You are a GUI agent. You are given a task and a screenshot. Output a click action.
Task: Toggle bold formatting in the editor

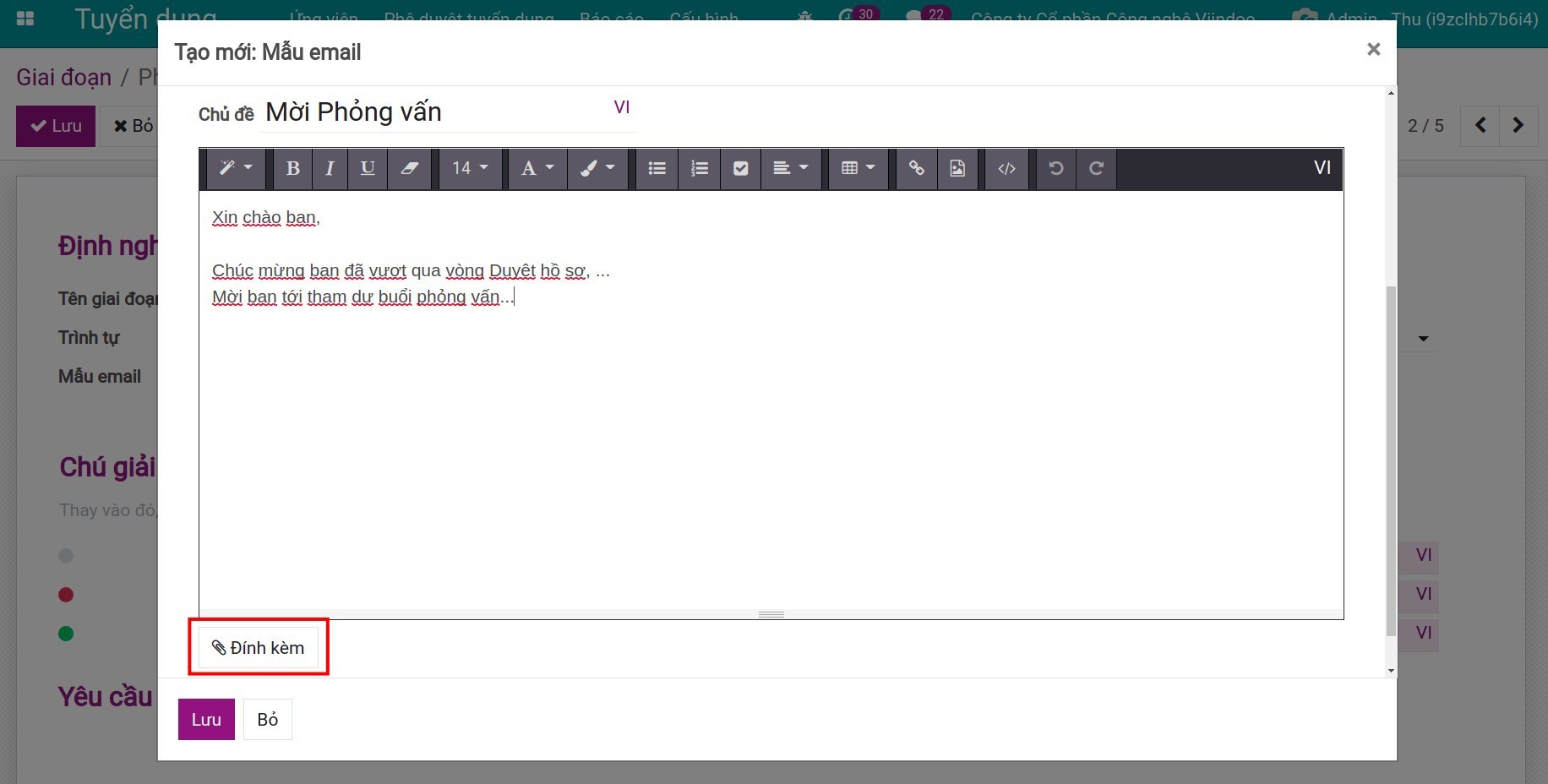click(x=292, y=168)
